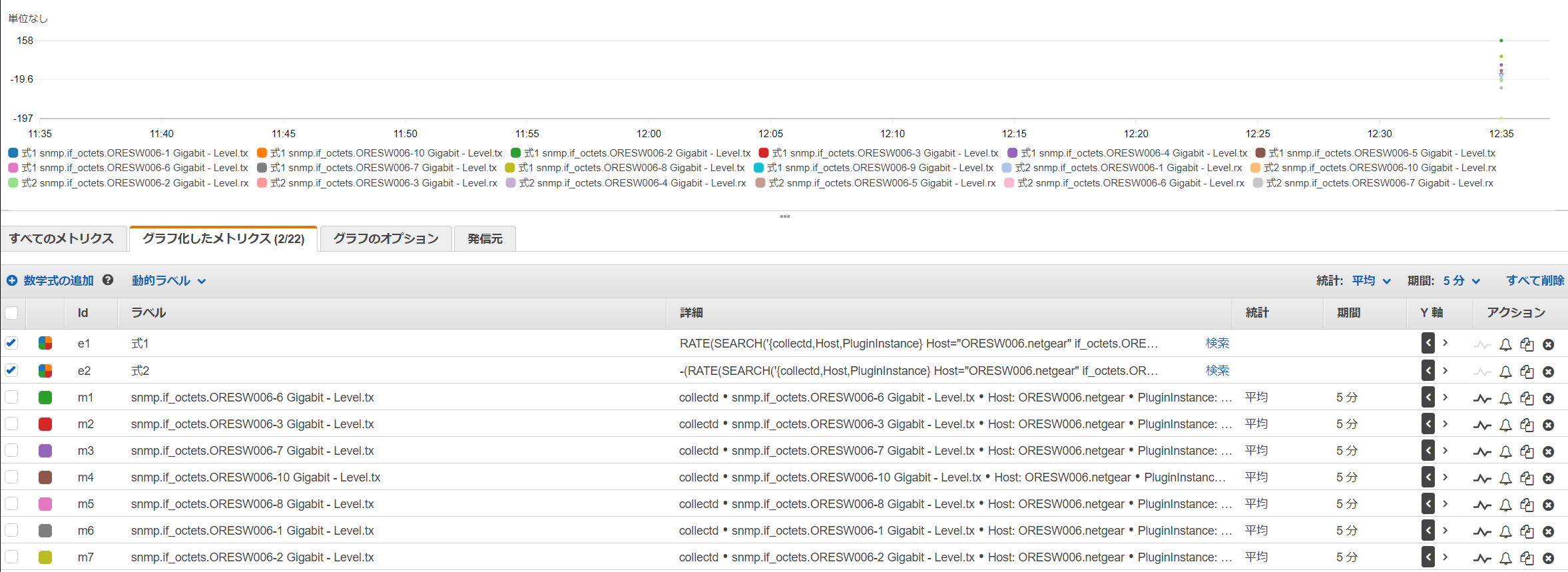Click the anomaly band icon for m2

pyautogui.click(x=1482, y=425)
